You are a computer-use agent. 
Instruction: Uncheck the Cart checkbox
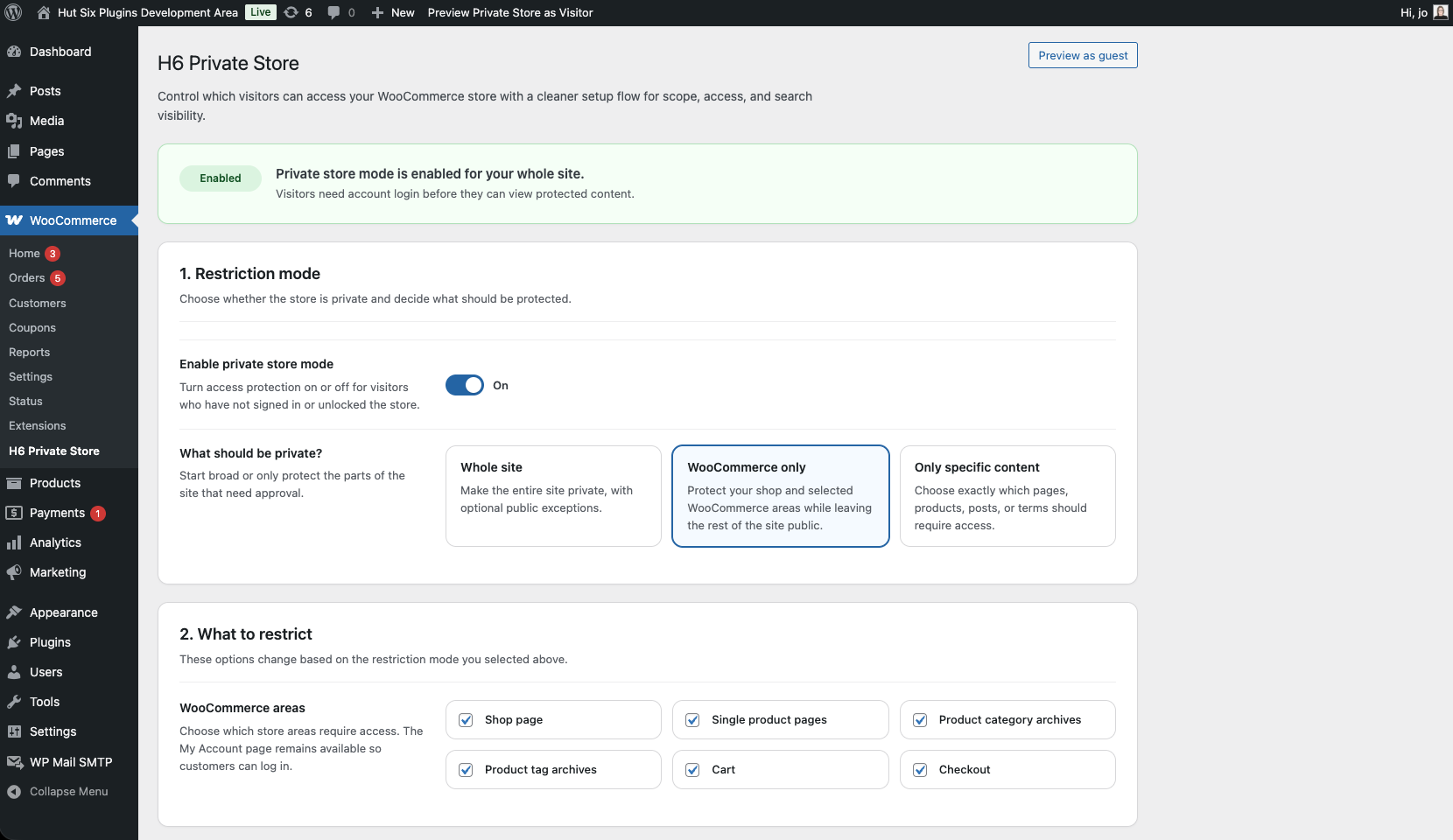coord(692,770)
